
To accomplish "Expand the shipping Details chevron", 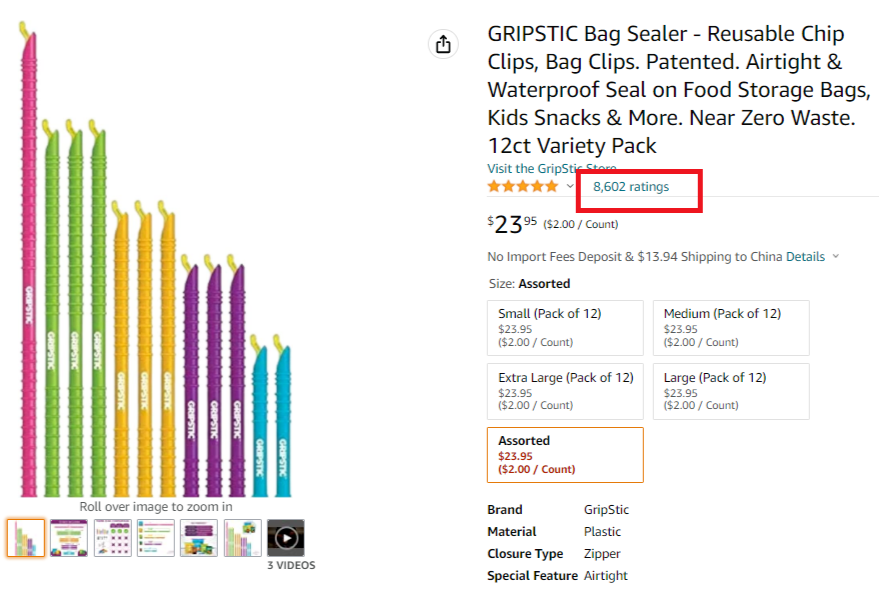I will (x=836, y=257).
